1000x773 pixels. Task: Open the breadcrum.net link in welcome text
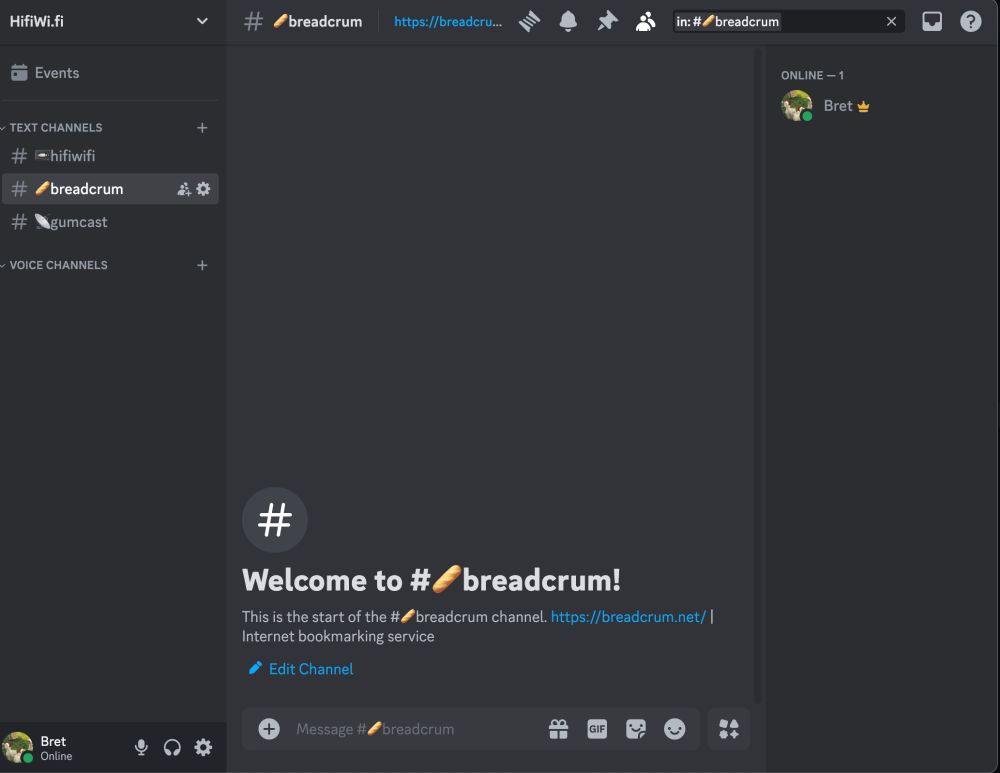[x=628, y=617]
